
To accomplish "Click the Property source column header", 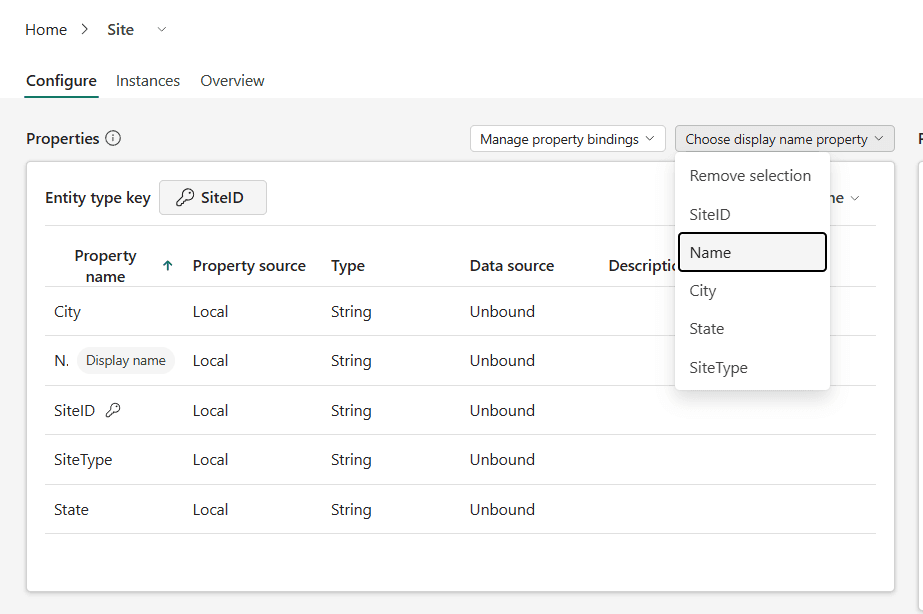I will point(249,266).
